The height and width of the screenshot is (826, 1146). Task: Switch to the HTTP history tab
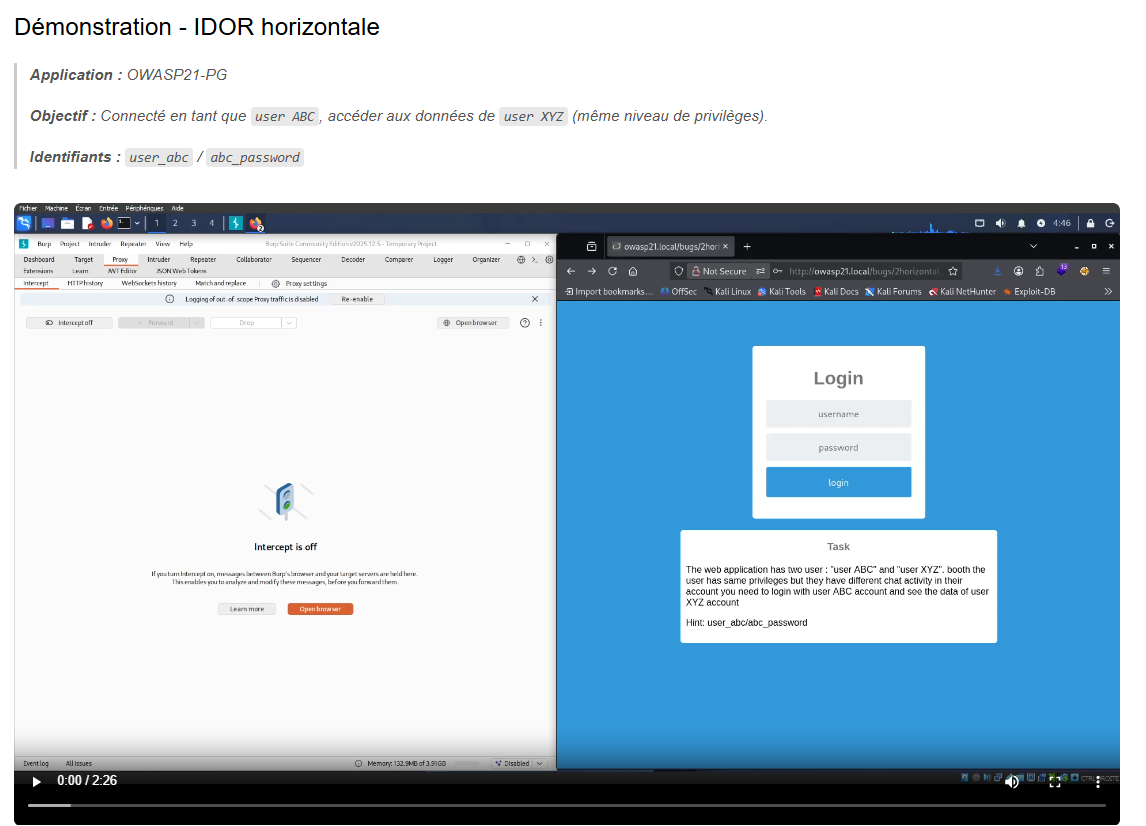pos(86,284)
